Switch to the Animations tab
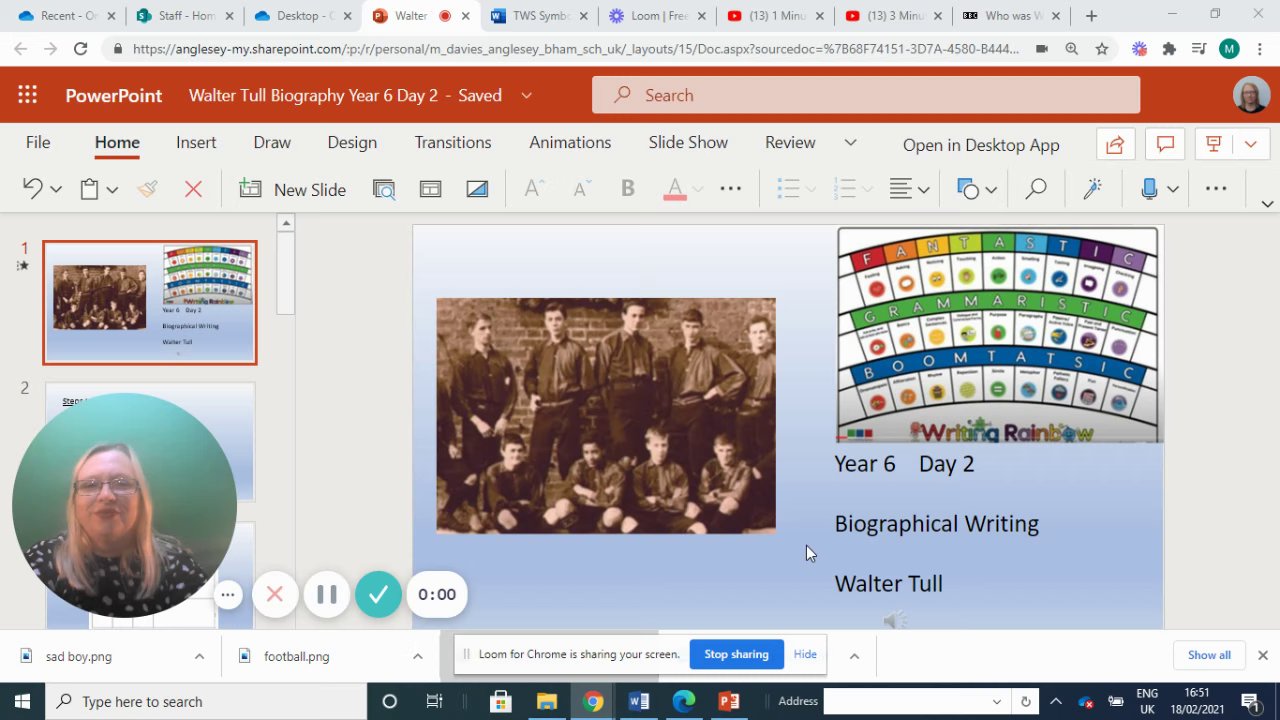 [x=570, y=142]
